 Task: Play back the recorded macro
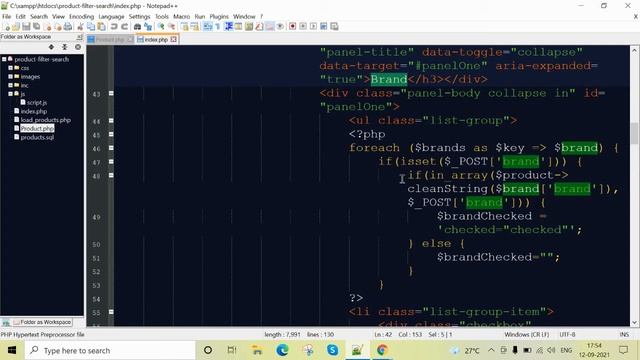(313, 27)
